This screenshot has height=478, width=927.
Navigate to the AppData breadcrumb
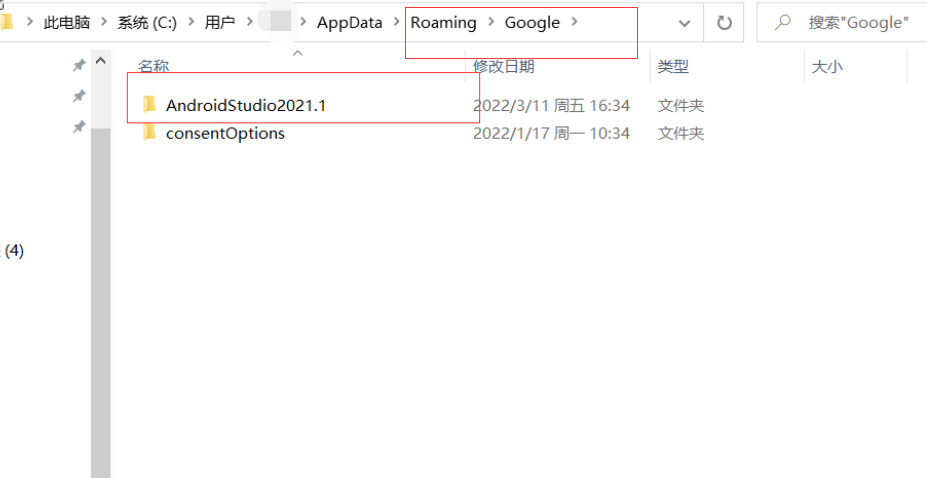click(349, 22)
